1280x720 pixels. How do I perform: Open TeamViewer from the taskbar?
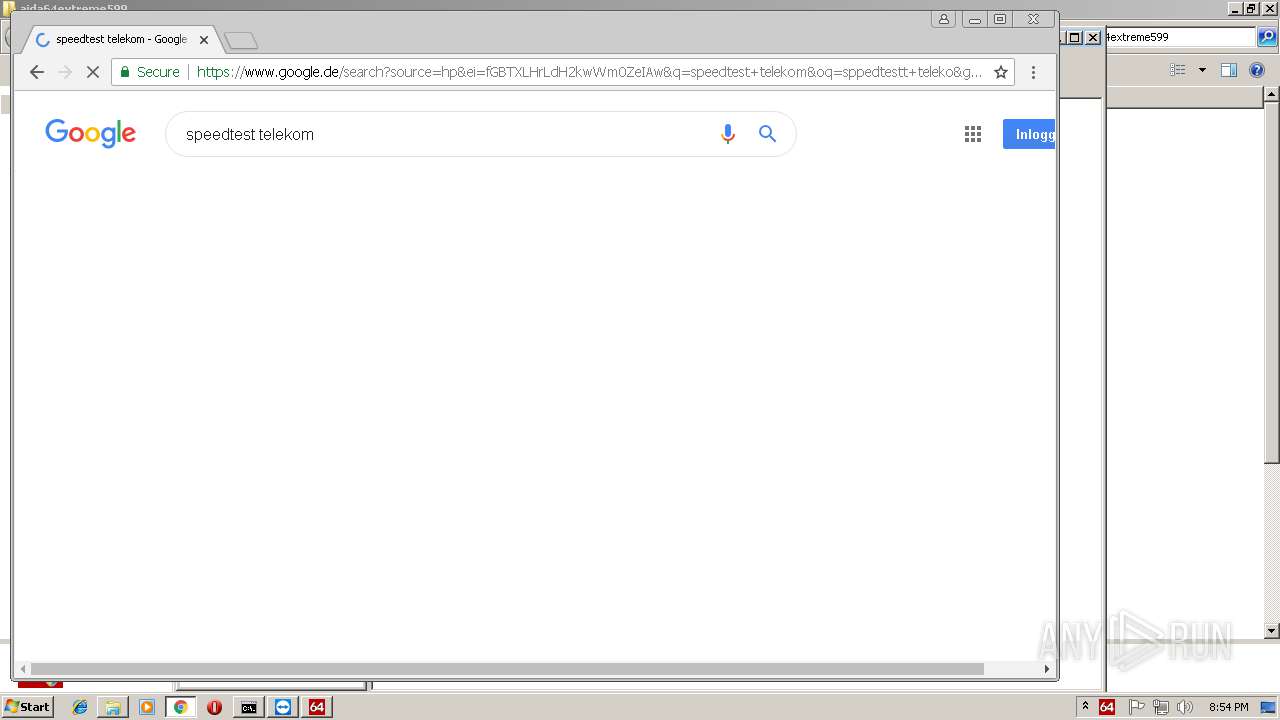(283, 707)
